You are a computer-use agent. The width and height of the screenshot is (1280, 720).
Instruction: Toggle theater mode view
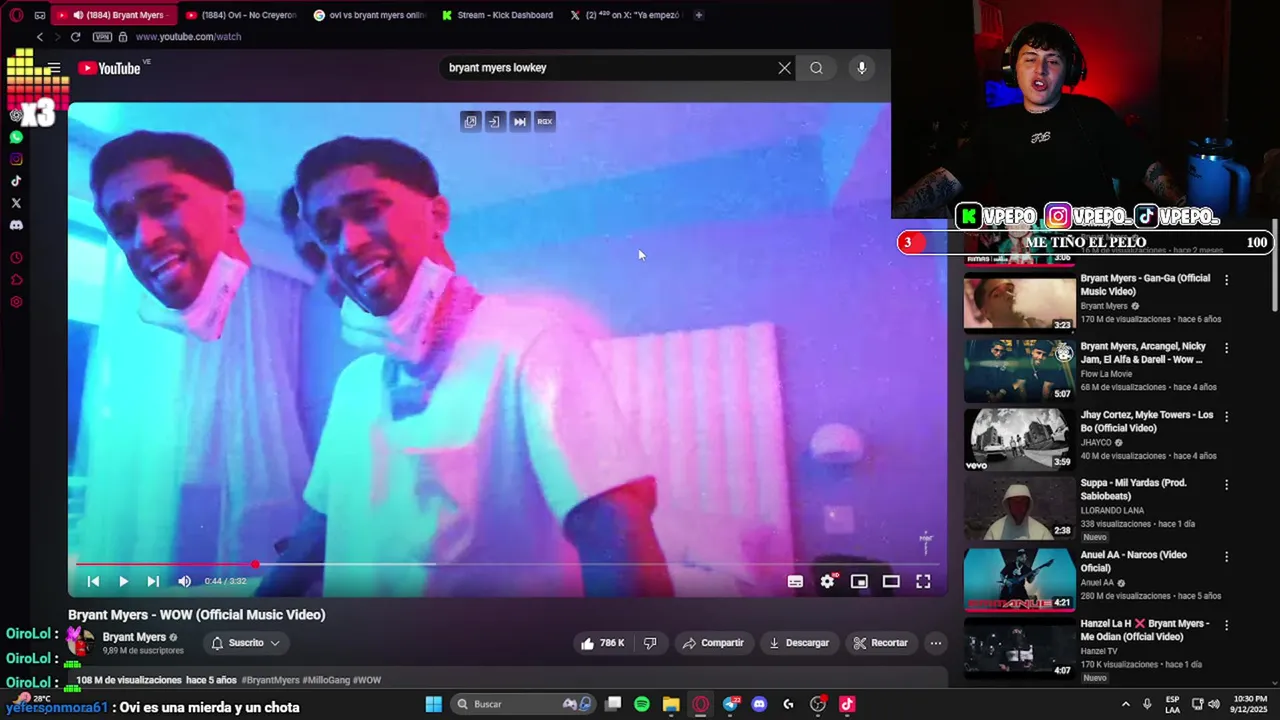(891, 581)
